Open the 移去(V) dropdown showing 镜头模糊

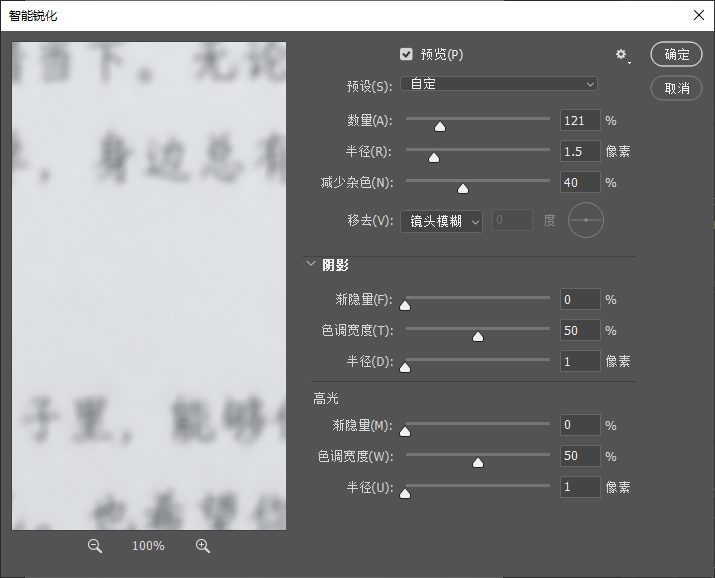(441, 222)
